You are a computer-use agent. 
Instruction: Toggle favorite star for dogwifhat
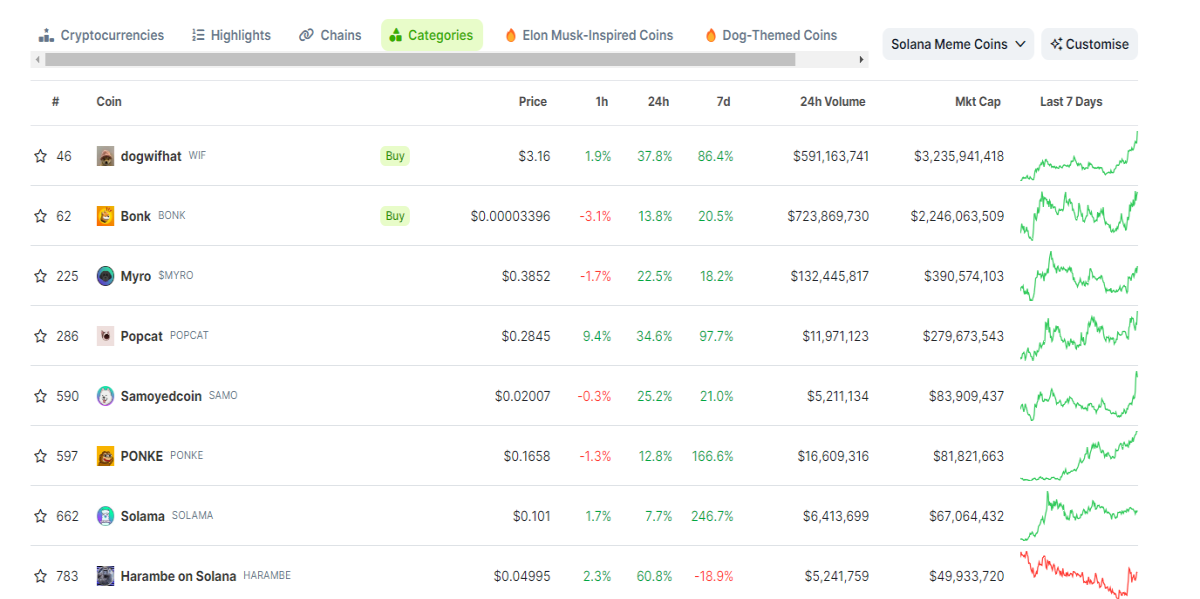(x=41, y=156)
